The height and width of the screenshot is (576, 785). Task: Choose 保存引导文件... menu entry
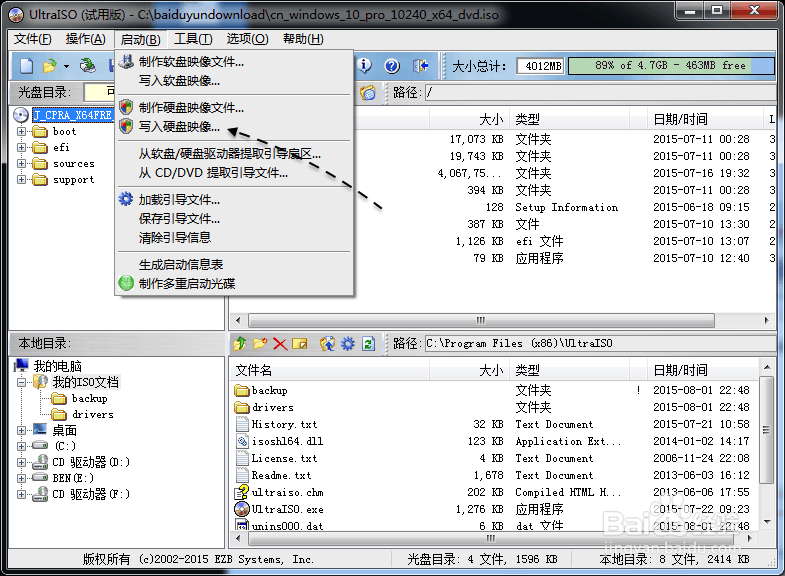(x=234, y=219)
